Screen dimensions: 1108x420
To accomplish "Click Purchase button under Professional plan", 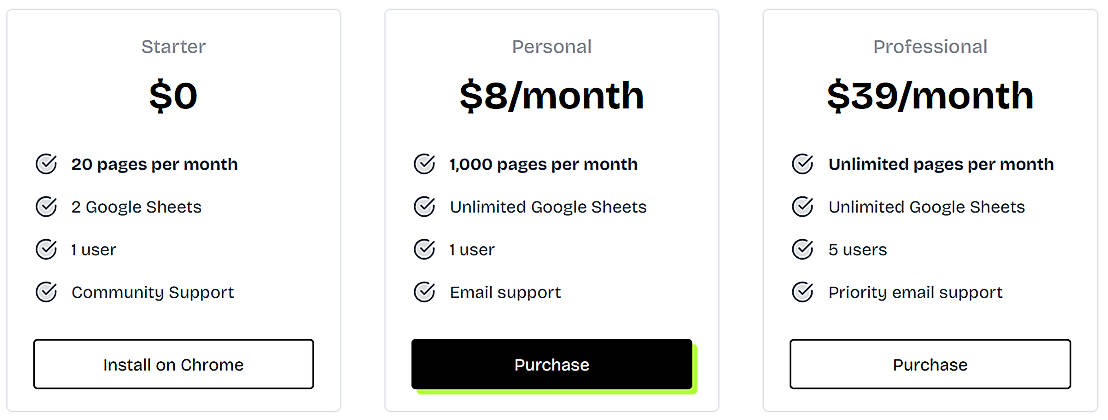I will coord(930,365).
